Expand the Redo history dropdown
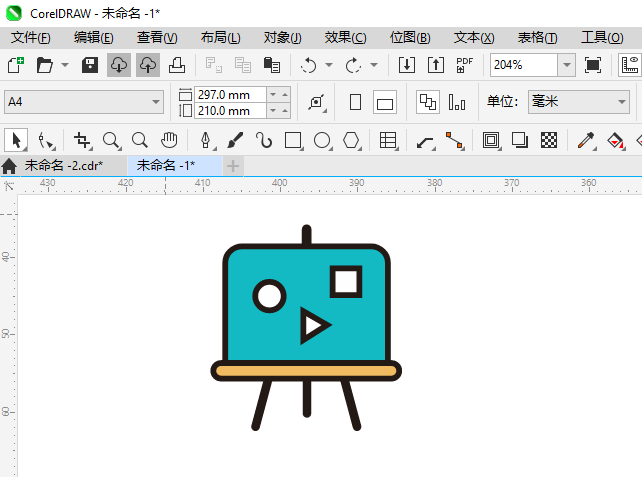The width and height of the screenshot is (642, 477). pos(374,65)
